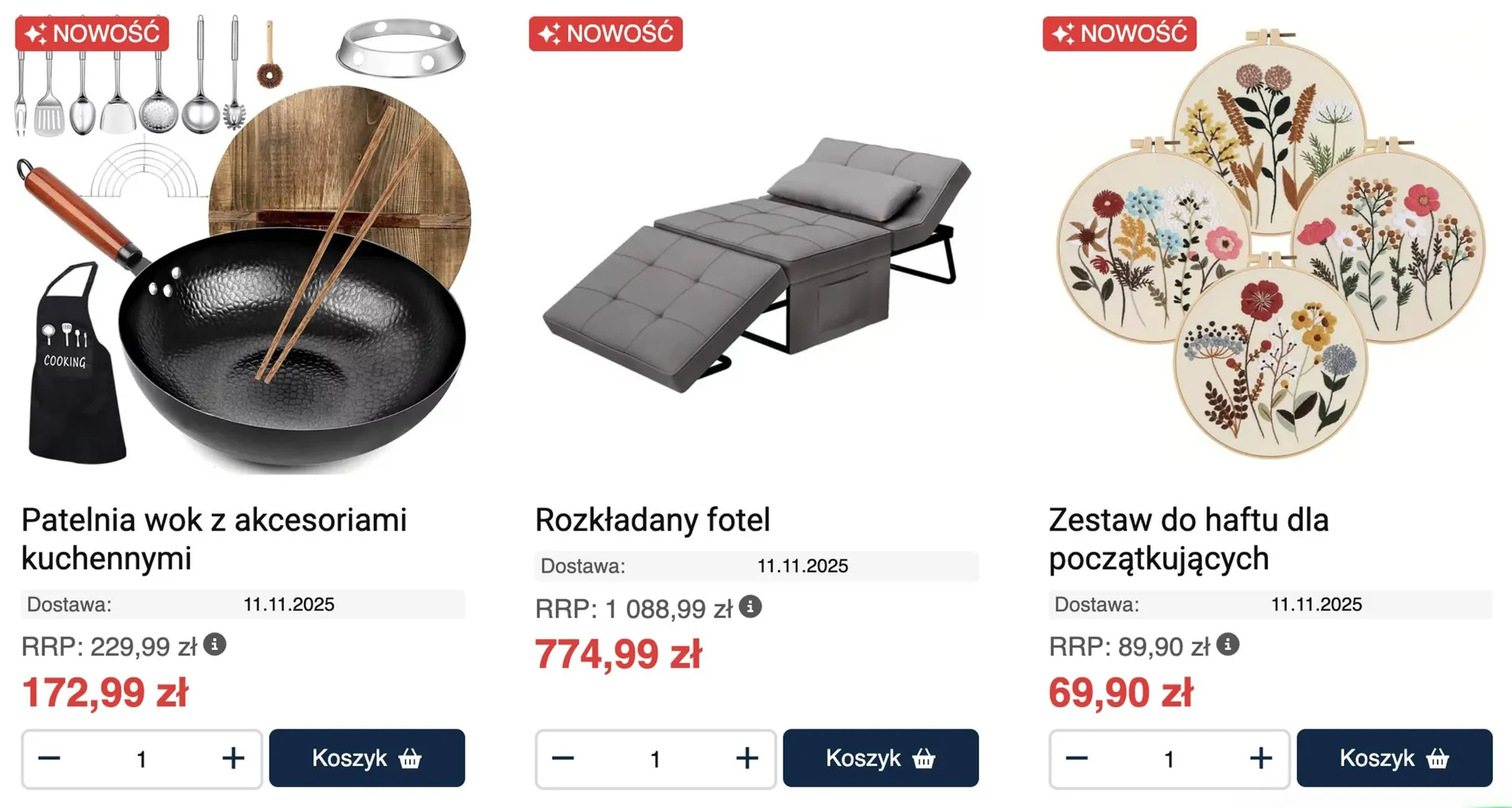Screen dimensions: 1512x808
Task: Add Rozkładany fotel to Koszyk
Action: pyautogui.click(x=880, y=758)
